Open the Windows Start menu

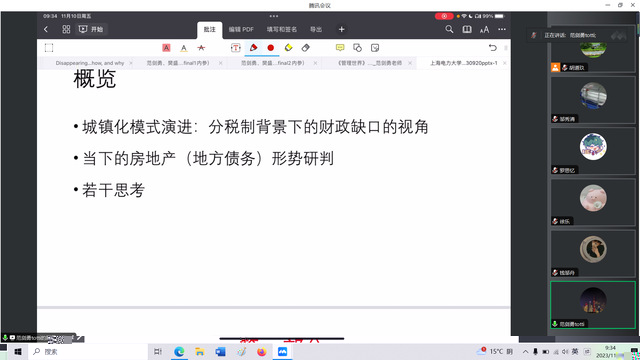pos(18,351)
